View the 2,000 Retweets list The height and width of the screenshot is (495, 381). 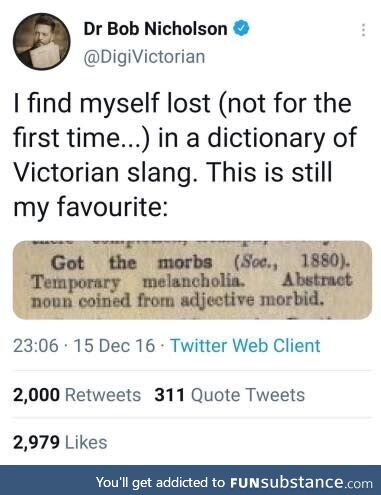77,395
